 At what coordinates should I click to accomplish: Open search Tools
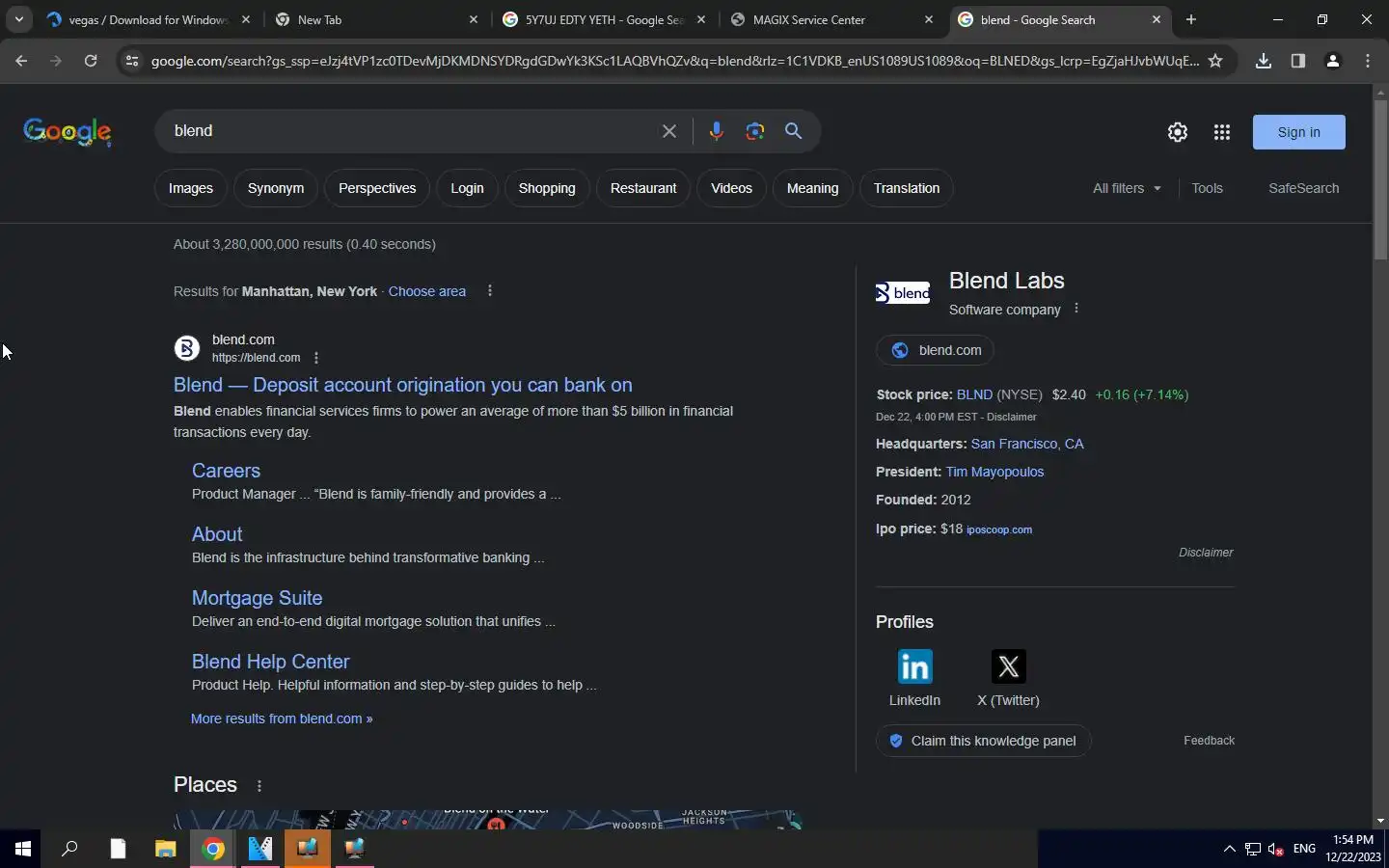click(x=1207, y=188)
